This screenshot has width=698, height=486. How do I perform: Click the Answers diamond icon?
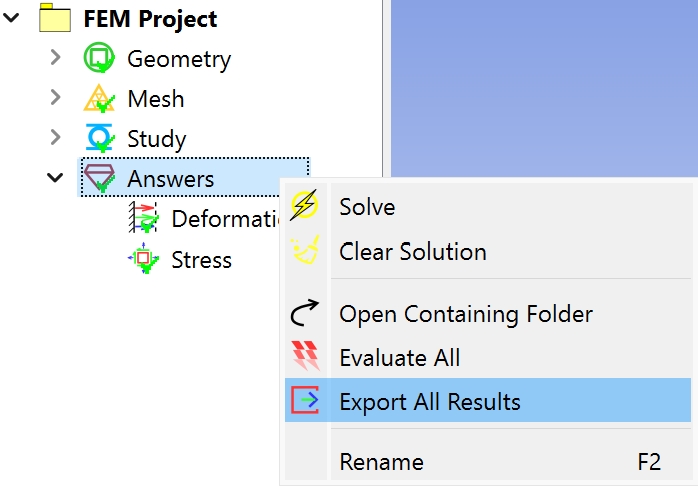click(x=99, y=178)
